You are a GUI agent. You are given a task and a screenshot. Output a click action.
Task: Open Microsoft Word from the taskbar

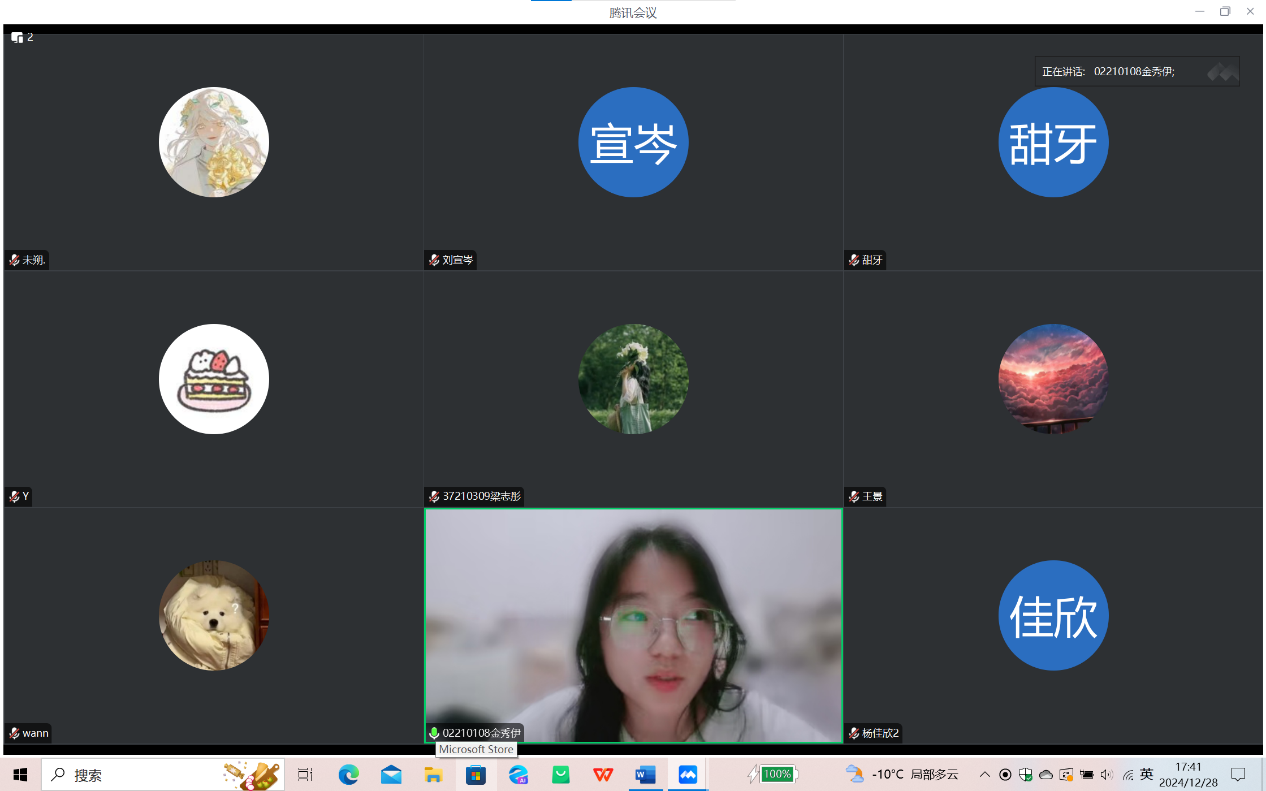pyautogui.click(x=645, y=775)
